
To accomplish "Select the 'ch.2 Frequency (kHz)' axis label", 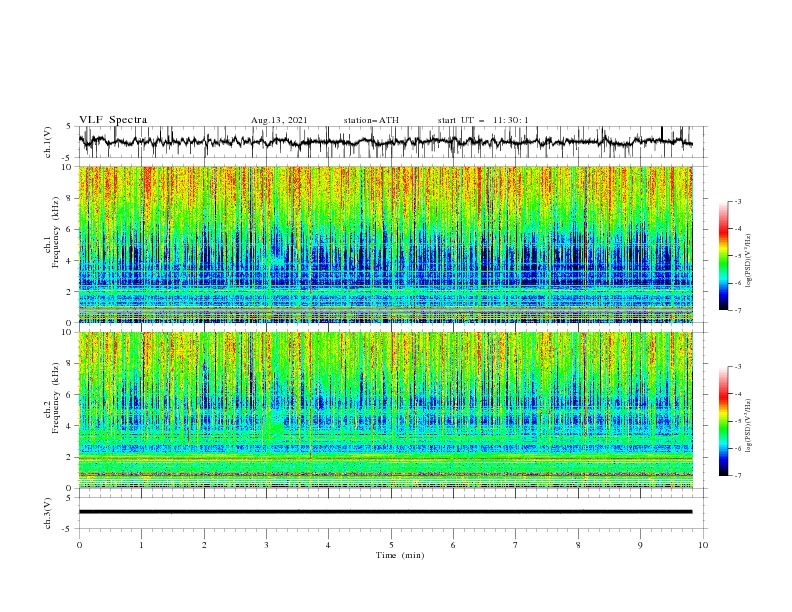I will tap(52, 398).
